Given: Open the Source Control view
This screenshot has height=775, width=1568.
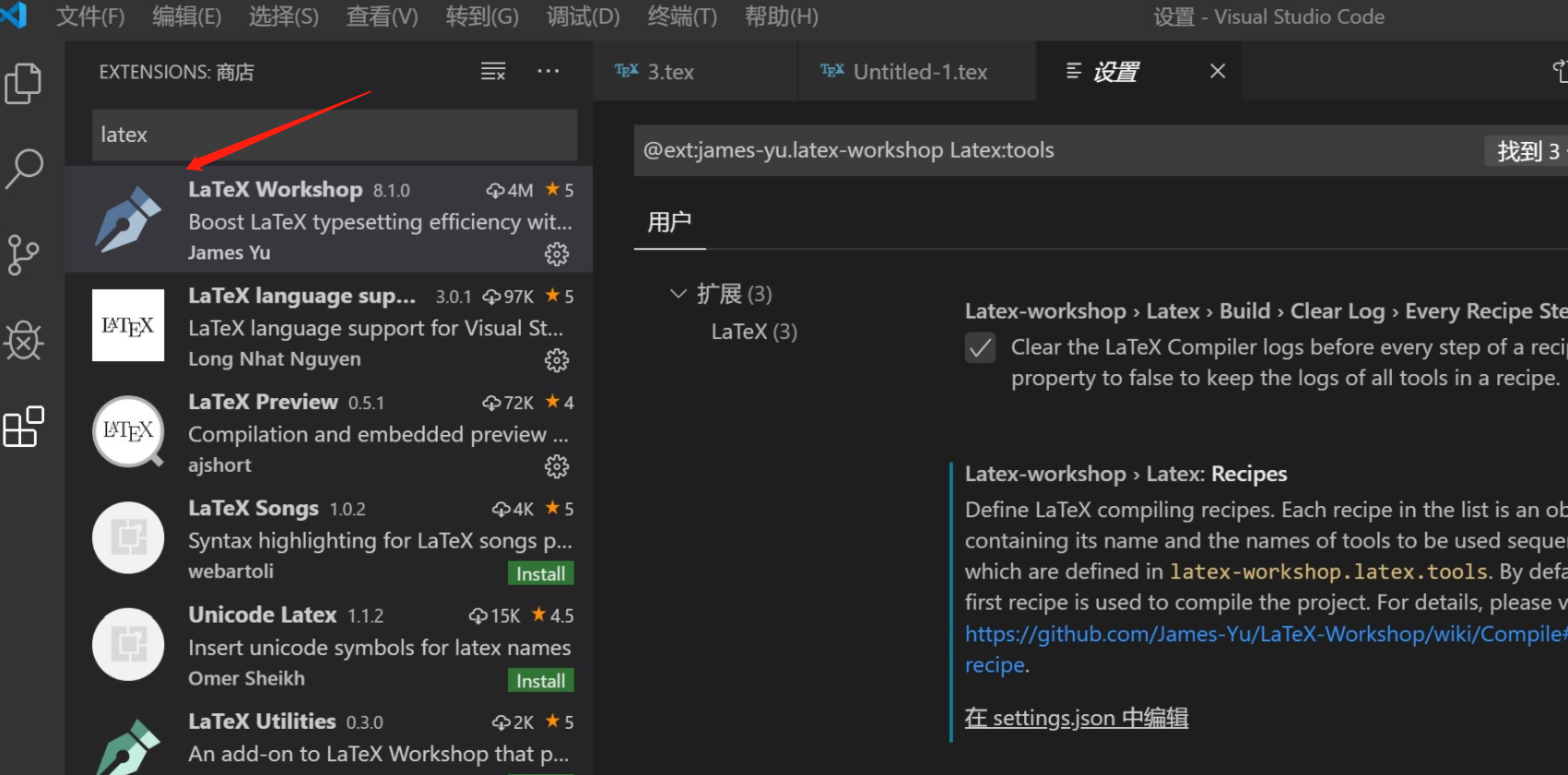Looking at the screenshot, I should click(24, 254).
